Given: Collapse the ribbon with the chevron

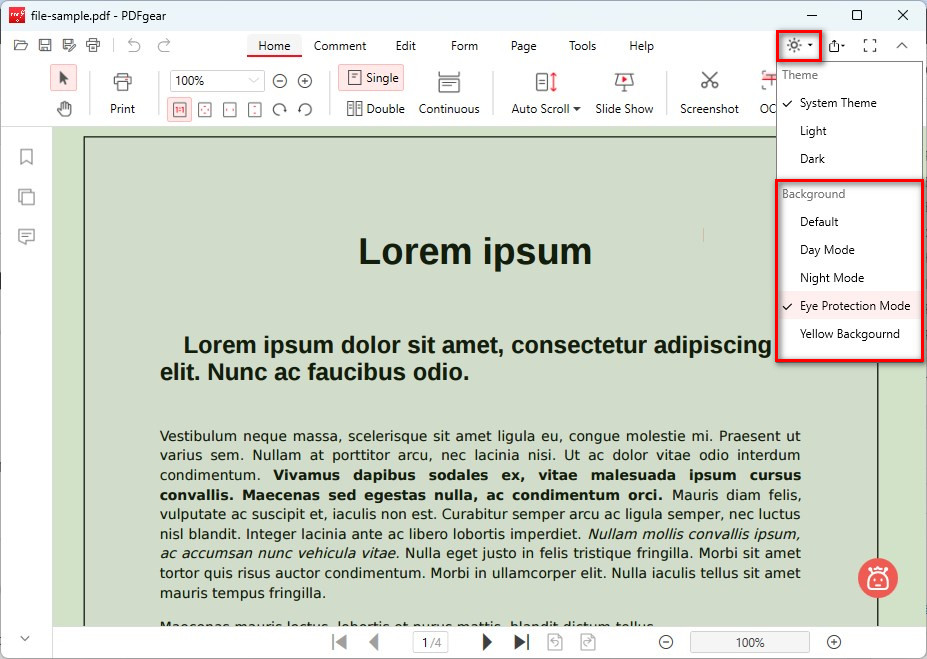Looking at the screenshot, I should 902,46.
